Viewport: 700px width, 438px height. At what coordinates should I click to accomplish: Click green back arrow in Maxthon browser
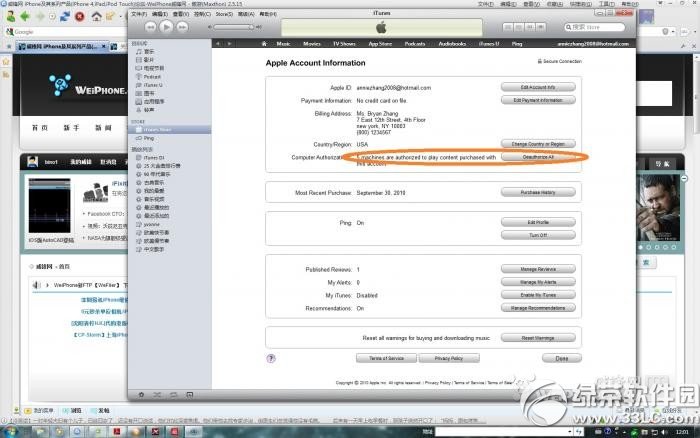click(25, 17)
